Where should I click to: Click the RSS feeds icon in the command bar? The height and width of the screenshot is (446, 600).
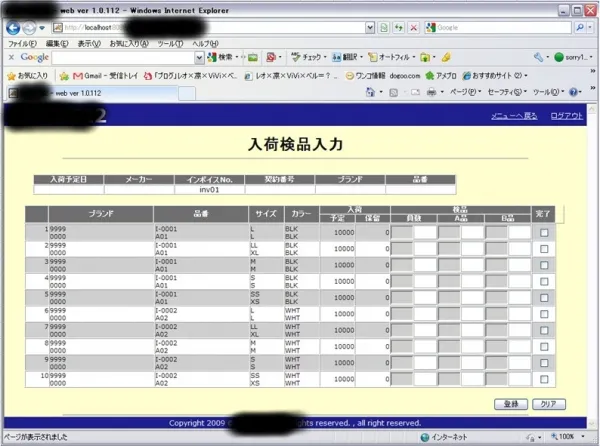coord(393,92)
